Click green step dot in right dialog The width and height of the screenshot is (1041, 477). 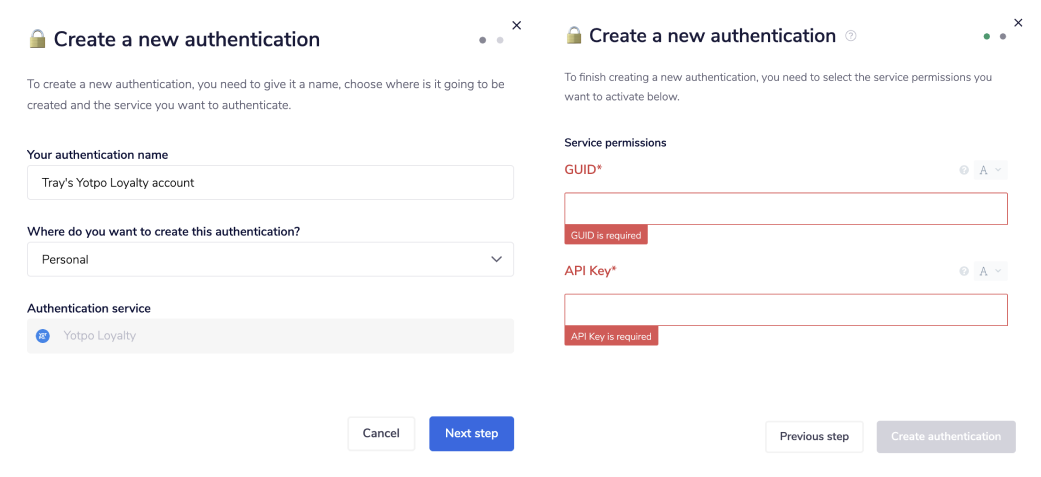click(987, 36)
